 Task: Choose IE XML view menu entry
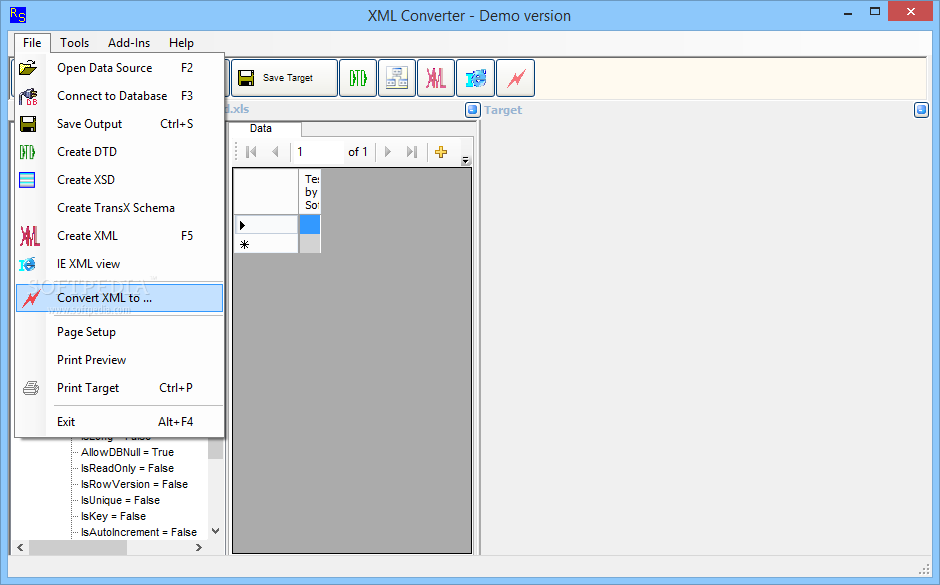pyautogui.click(x=119, y=264)
